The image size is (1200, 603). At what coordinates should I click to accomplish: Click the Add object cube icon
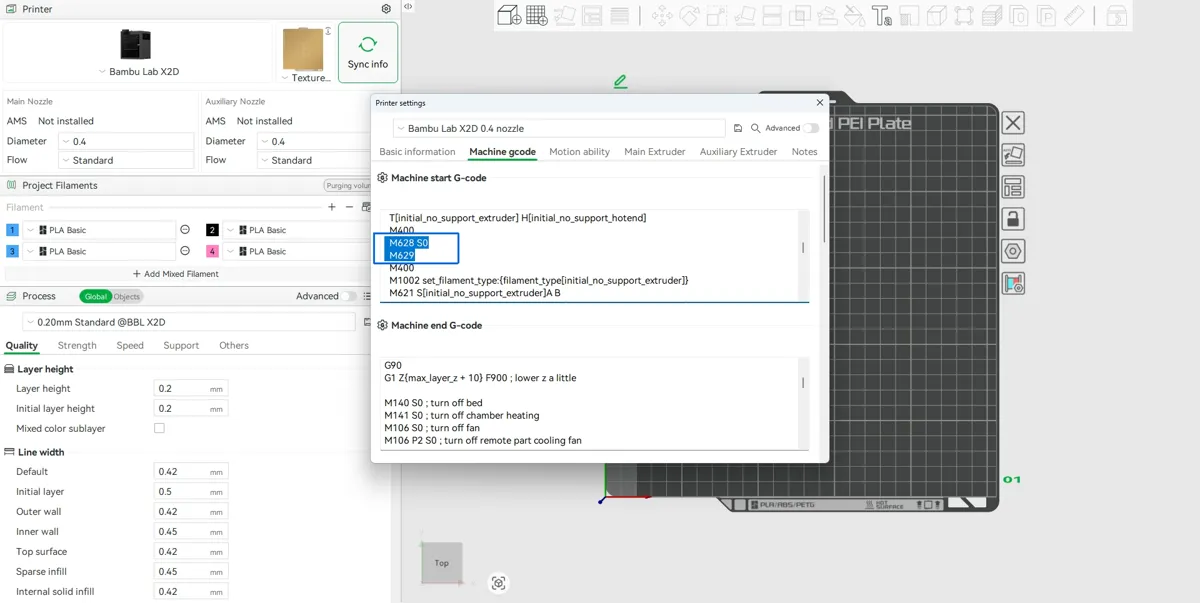(509, 15)
